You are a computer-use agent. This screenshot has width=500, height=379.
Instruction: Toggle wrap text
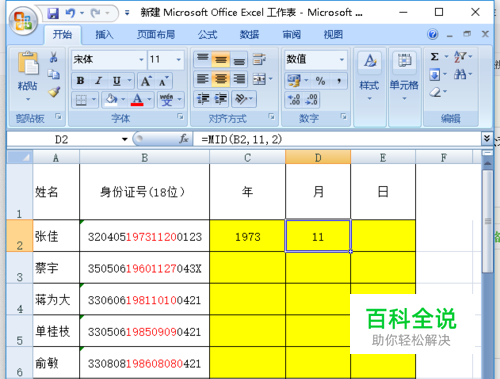click(259, 59)
